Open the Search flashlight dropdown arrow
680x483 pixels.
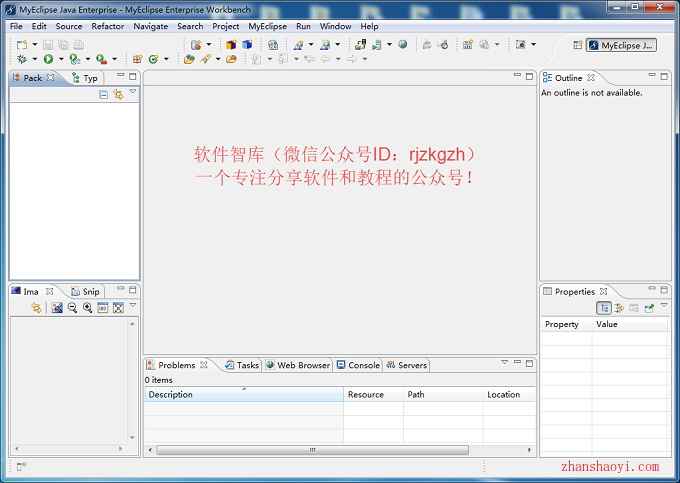(218, 59)
